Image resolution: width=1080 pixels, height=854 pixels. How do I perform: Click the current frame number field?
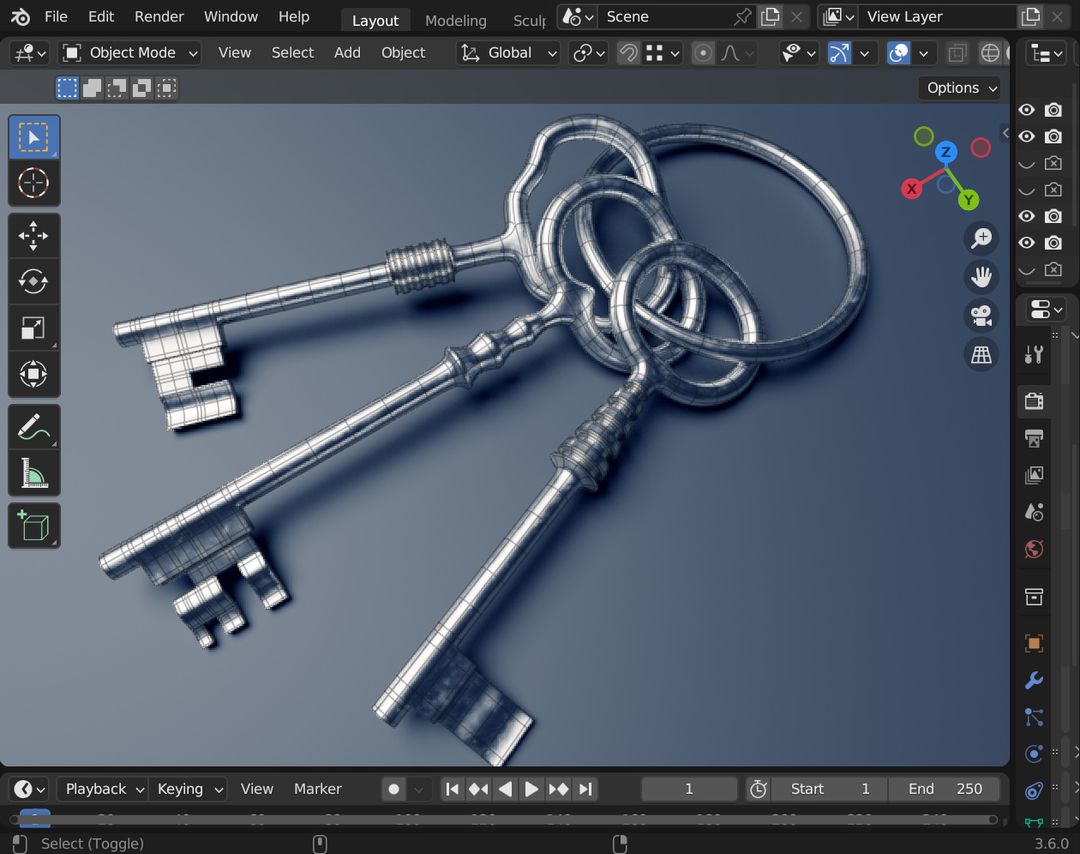[x=689, y=789]
